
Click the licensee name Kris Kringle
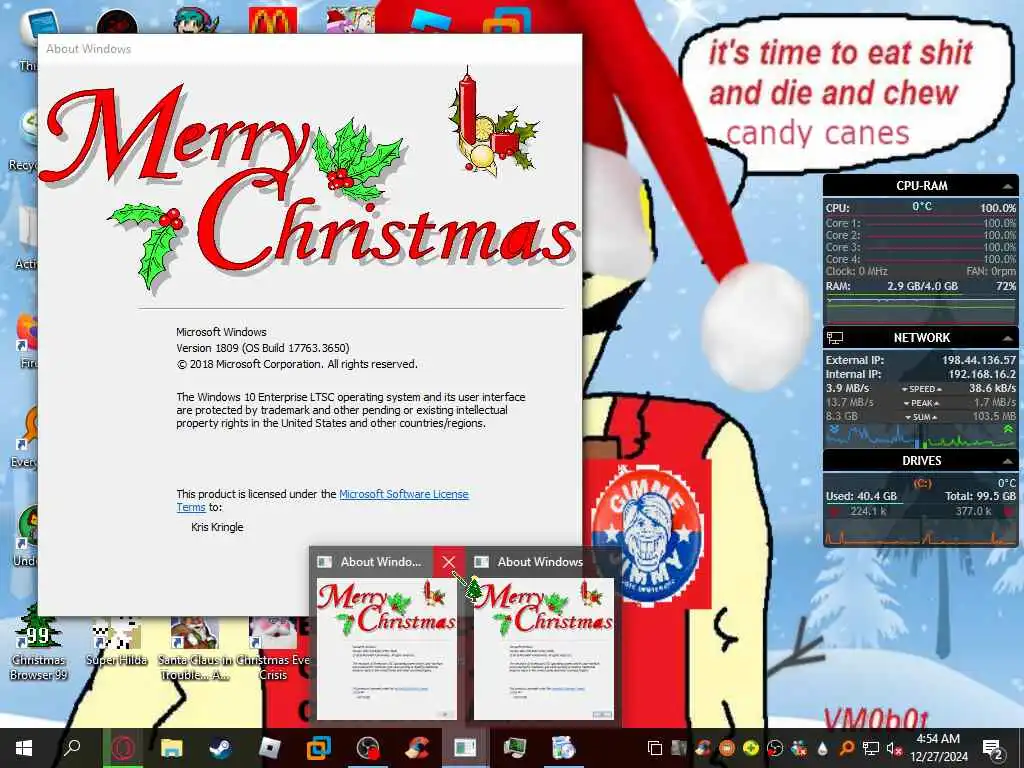217,527
